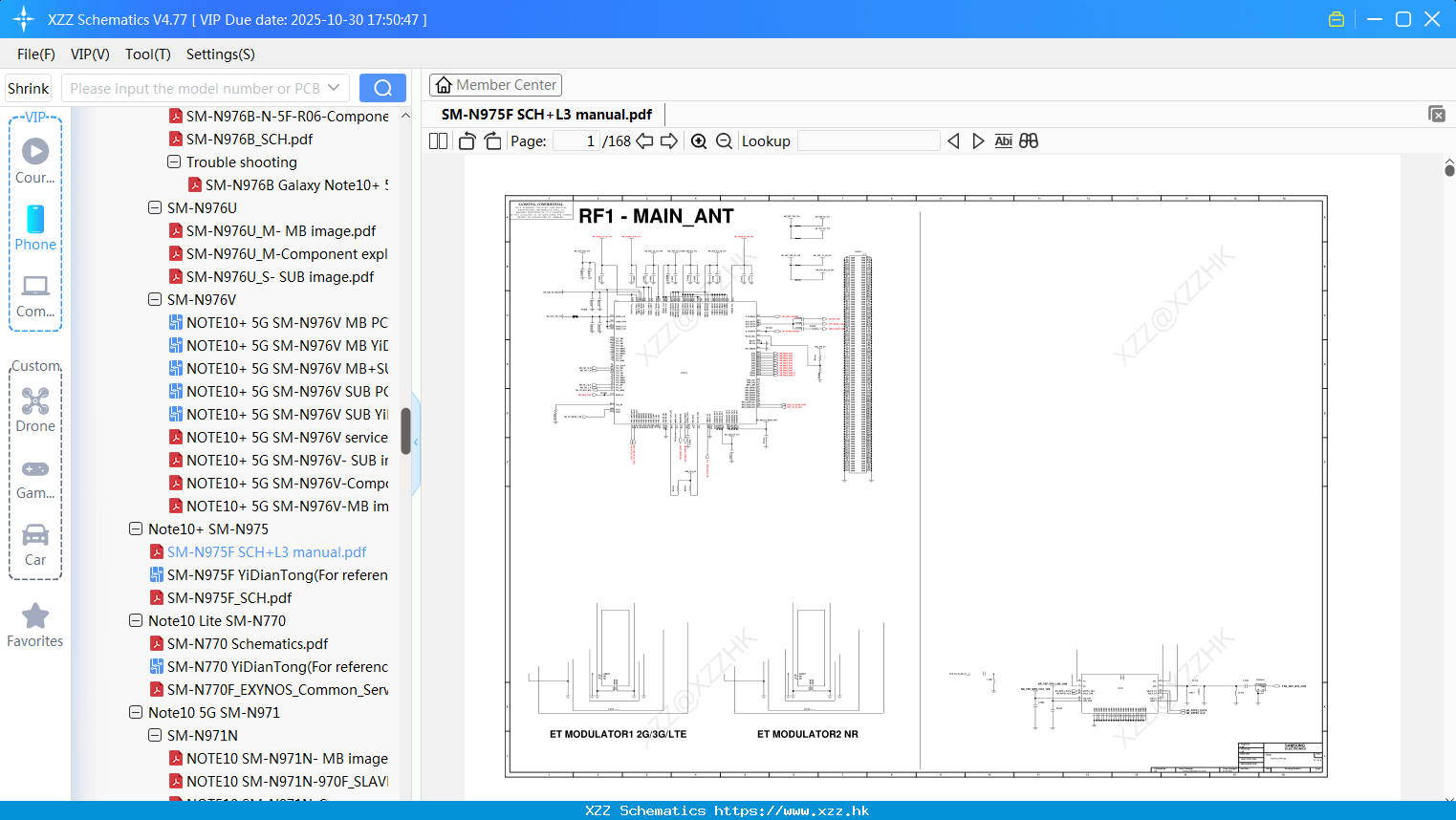
Task: Open the Car category
Action: pos(35,546)
